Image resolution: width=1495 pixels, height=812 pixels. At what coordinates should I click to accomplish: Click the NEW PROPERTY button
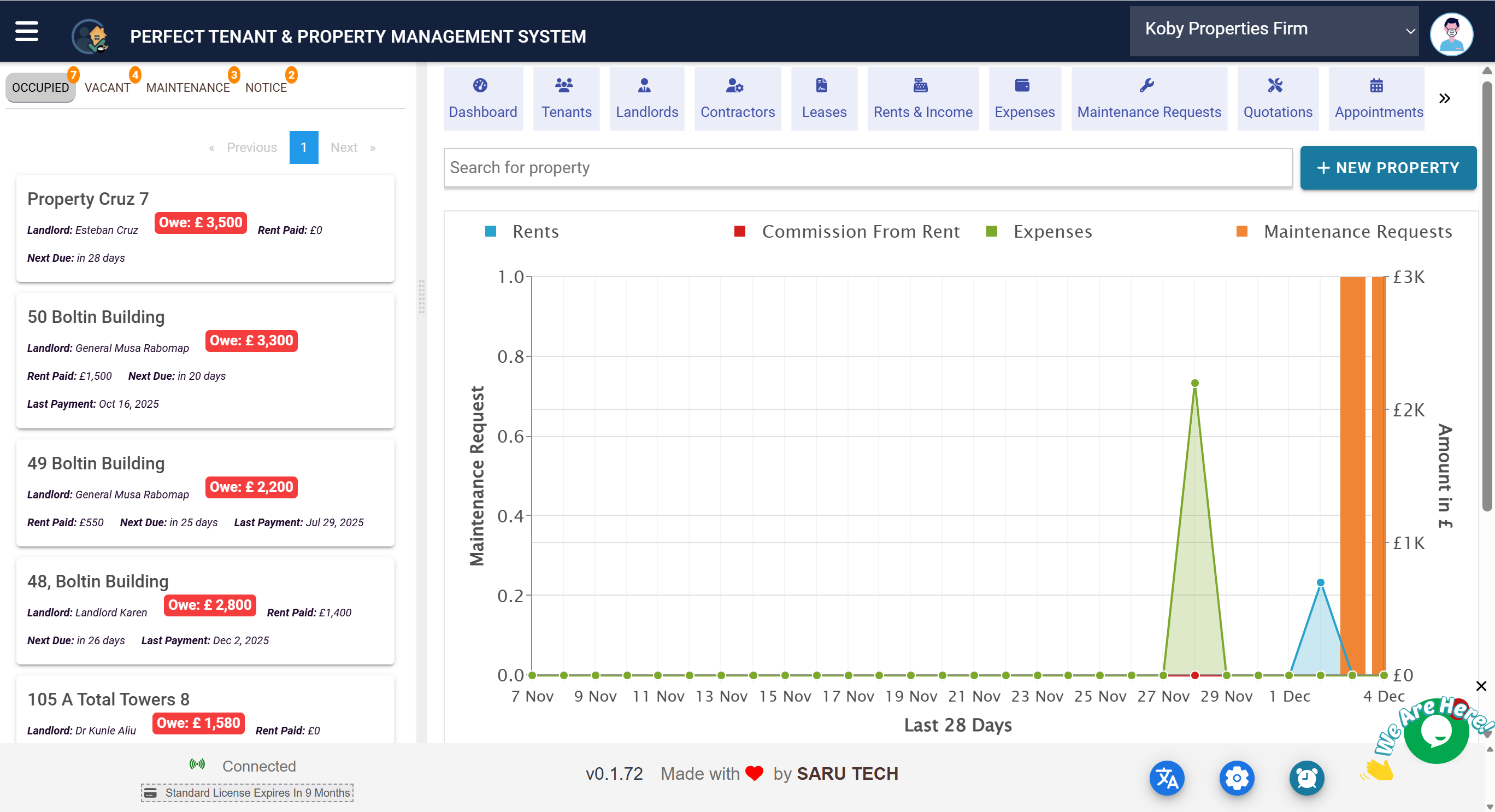[1388, 167]
